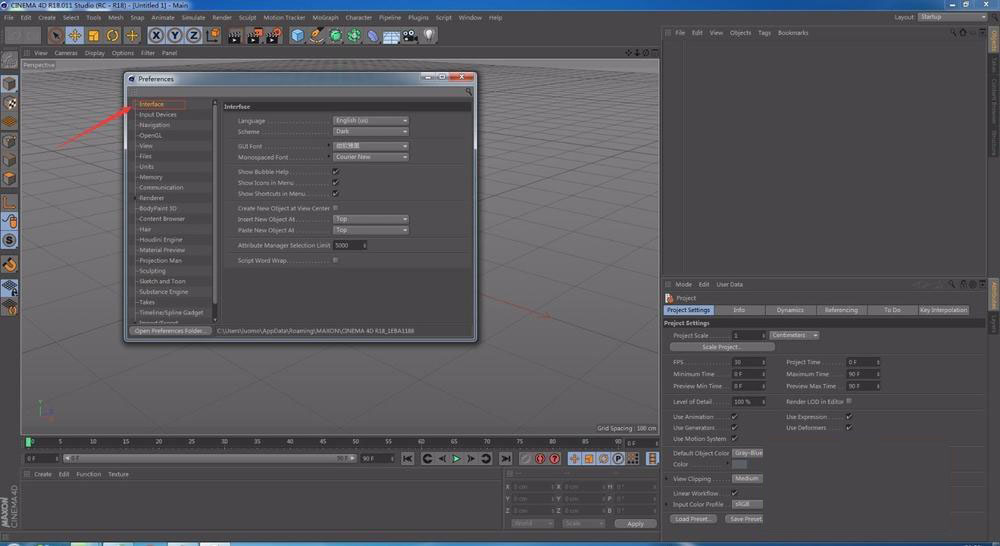Add a Cube primitive object

tap(297, 36)
